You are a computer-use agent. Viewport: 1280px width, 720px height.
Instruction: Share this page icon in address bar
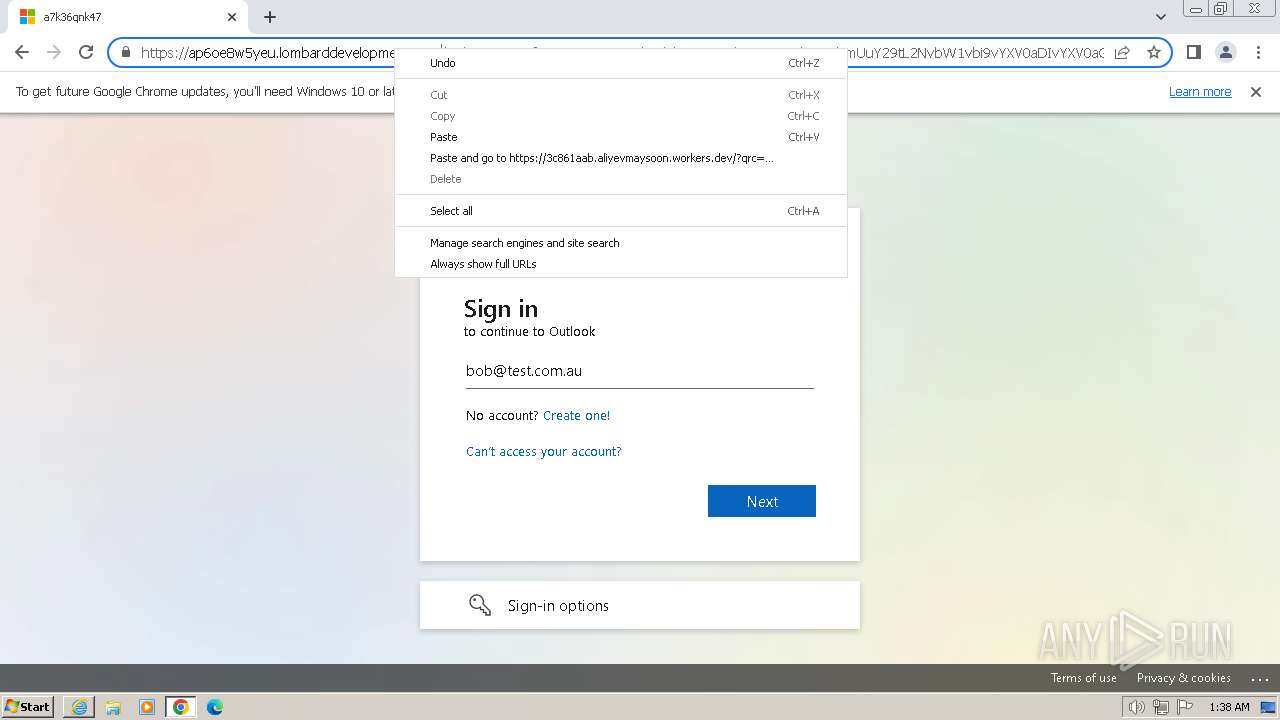(1122, 52)
